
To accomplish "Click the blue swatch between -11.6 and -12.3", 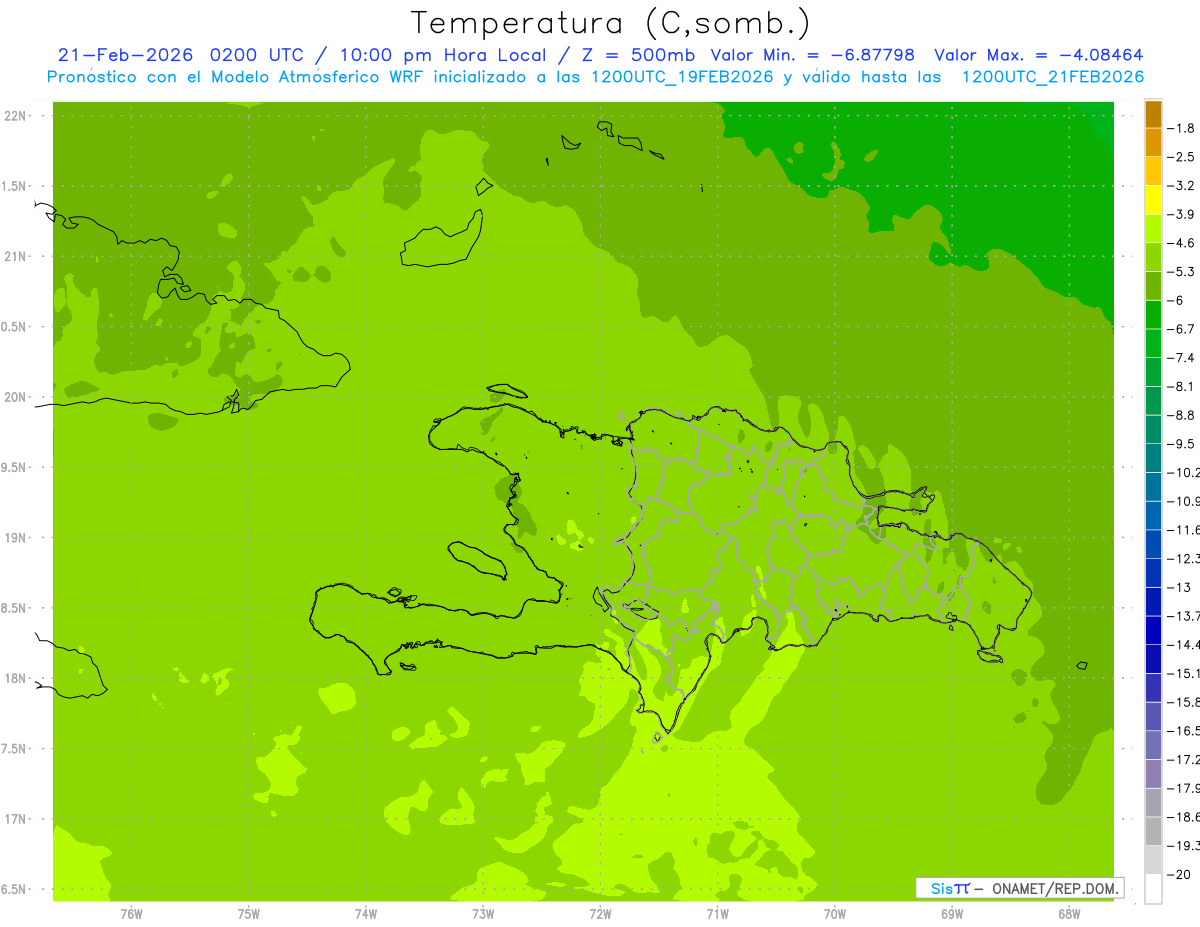I will (x=1153, y=544).
